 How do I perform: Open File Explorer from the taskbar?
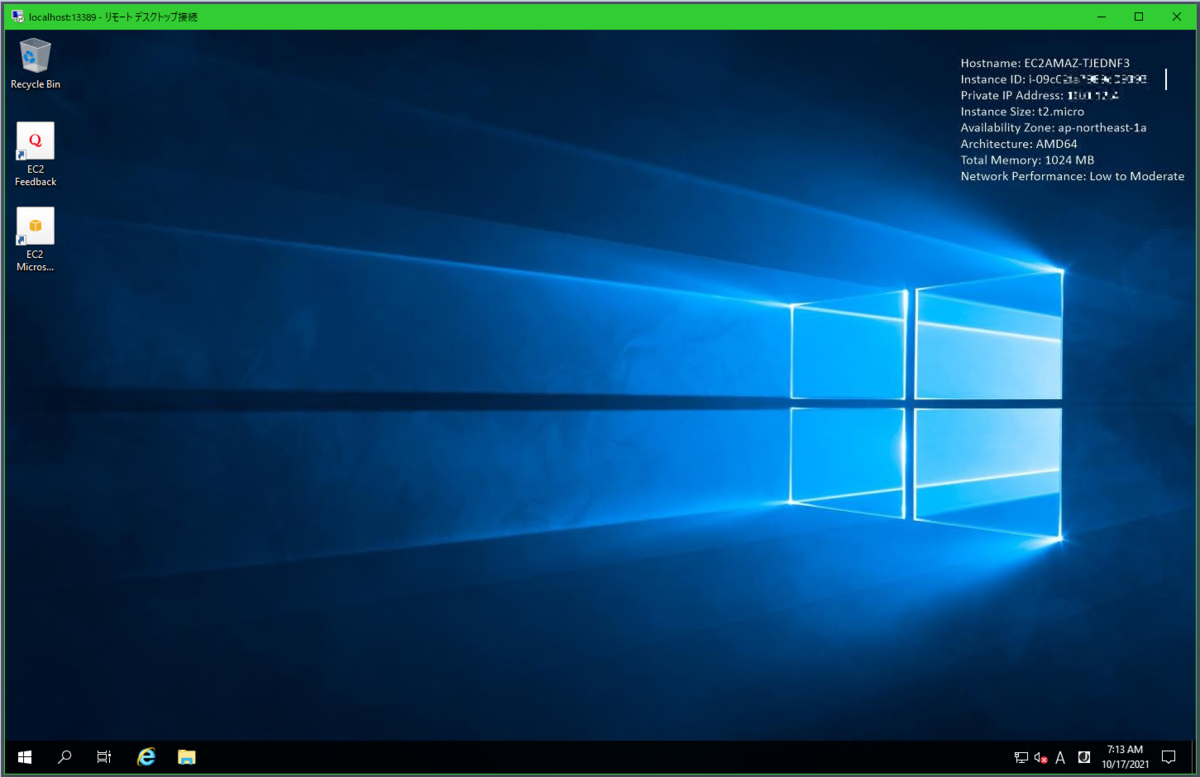click(186, 757)
